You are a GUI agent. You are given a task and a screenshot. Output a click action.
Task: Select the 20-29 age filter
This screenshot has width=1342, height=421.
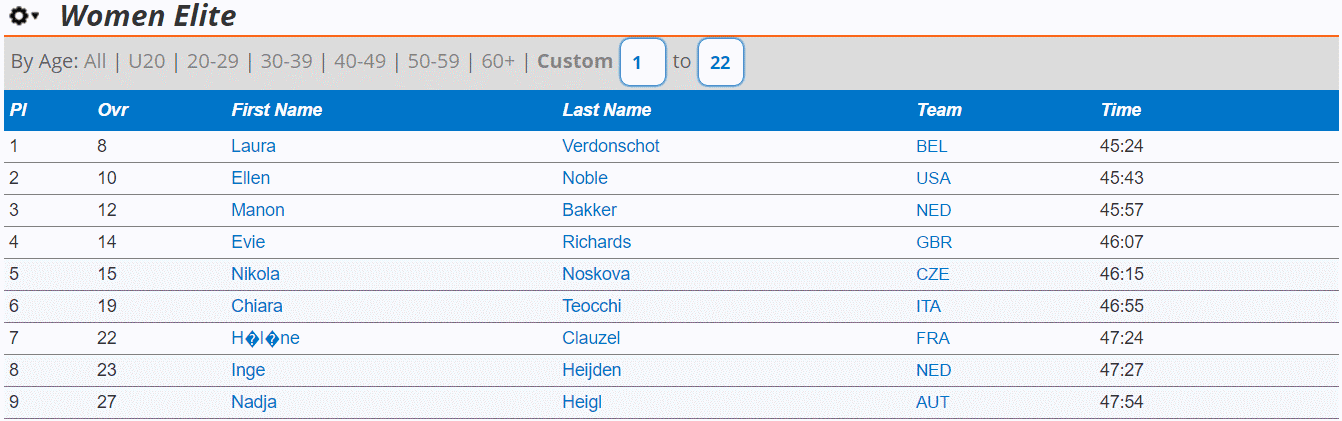tap(213, 62)
